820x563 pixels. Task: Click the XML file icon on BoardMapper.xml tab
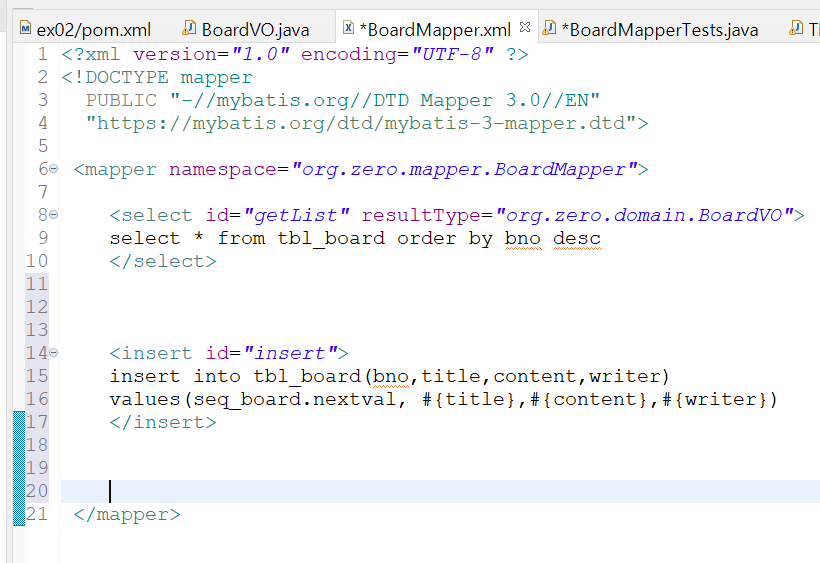(x=348, y=27)
